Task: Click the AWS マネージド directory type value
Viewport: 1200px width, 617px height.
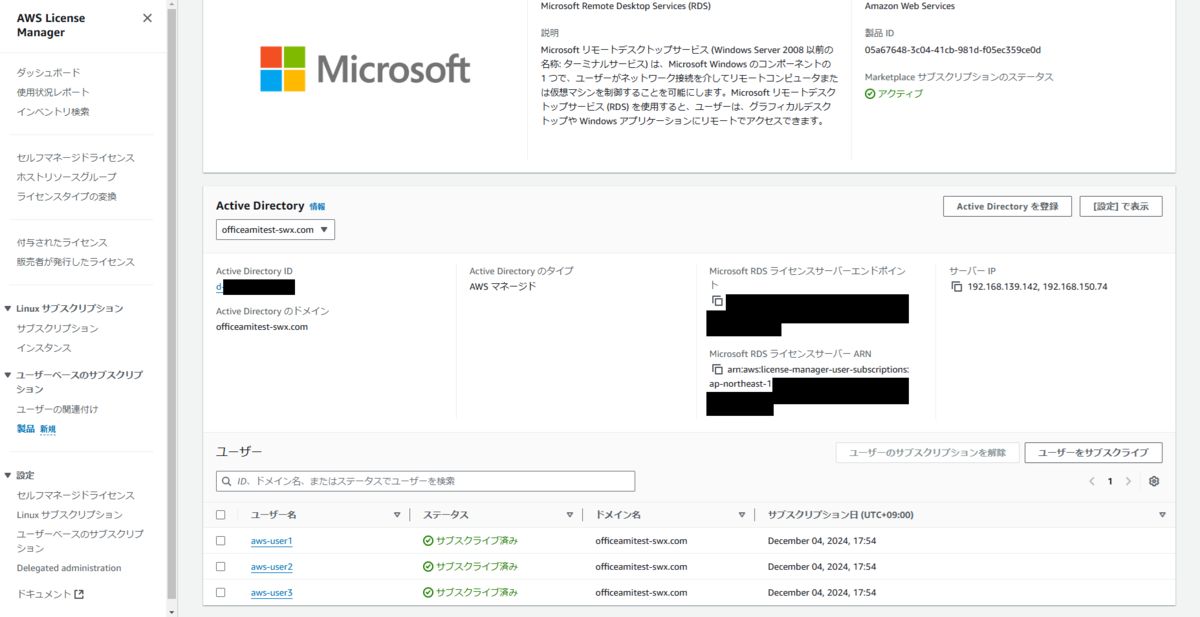Action: tap(503, 287)
